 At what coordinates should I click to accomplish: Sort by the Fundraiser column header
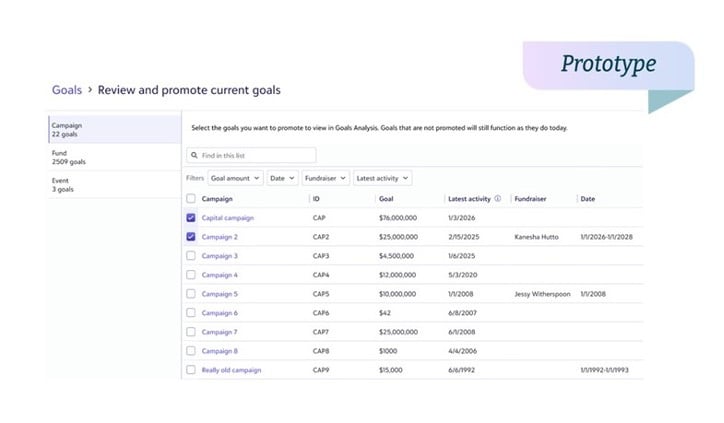pyautogui.click(x=530, y=199)
